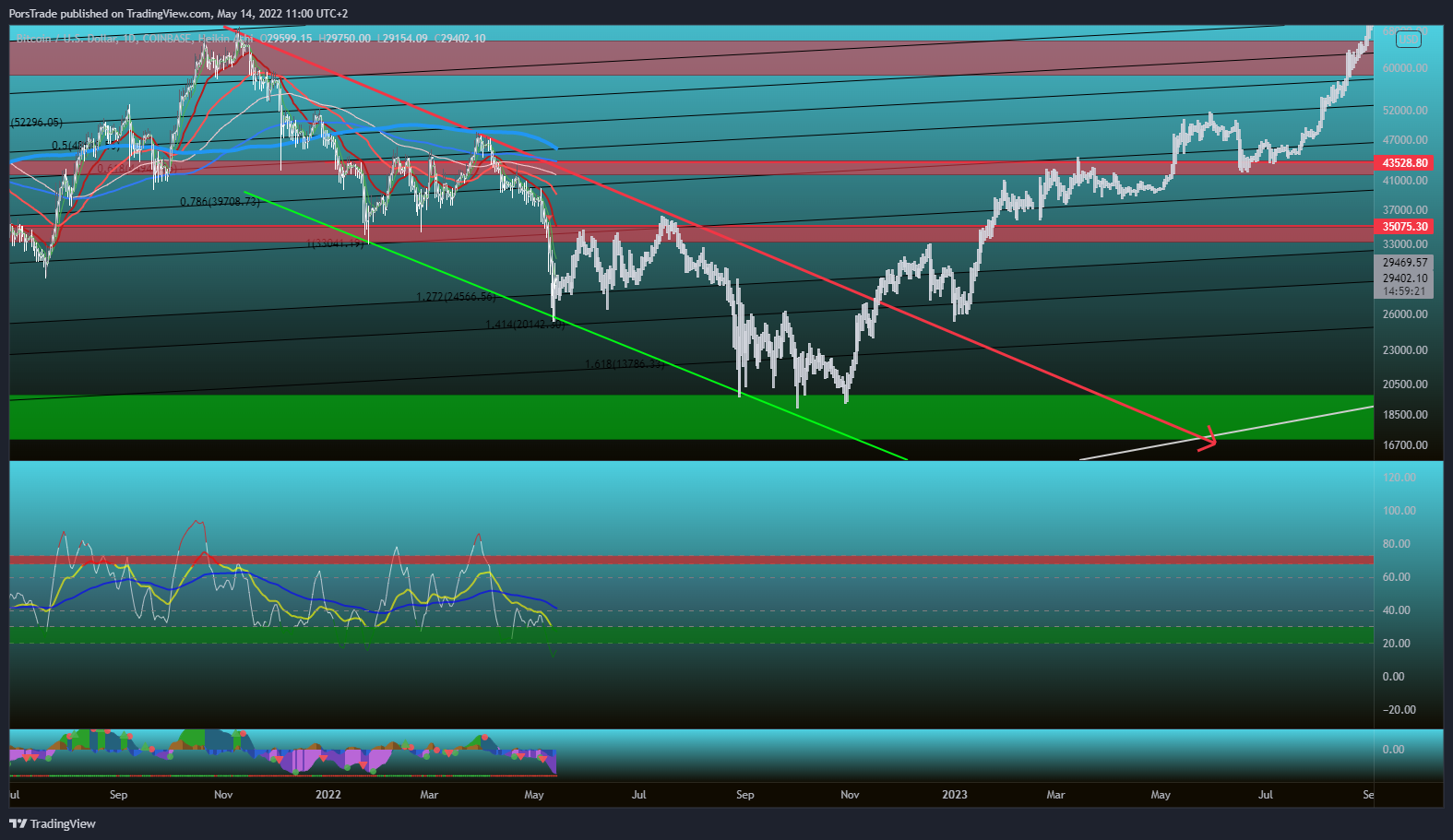Screen dimensions: 1453x840
Task: Click the 52000.00 price axis tick
Action: (x=1405, y=111)
